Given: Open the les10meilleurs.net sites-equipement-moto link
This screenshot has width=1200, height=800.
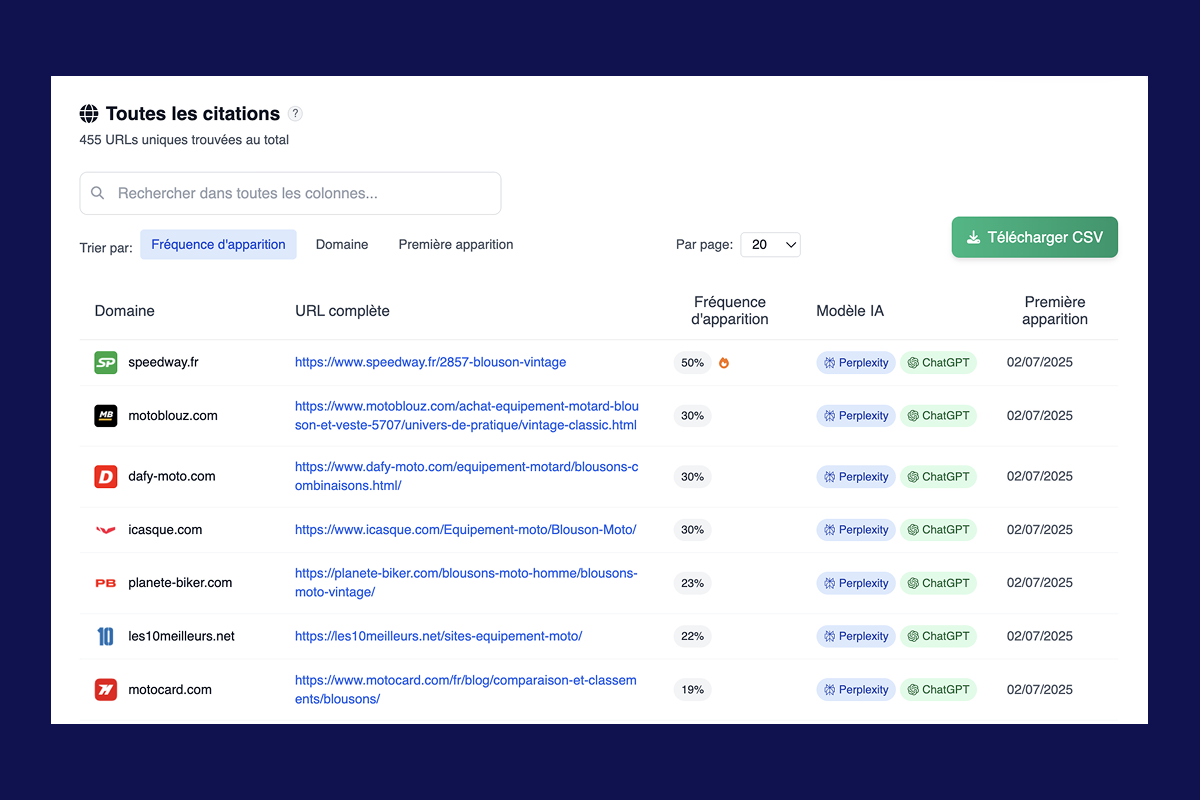Looking at the screenshot, I should pyautogui.click(x=438, y=636).
